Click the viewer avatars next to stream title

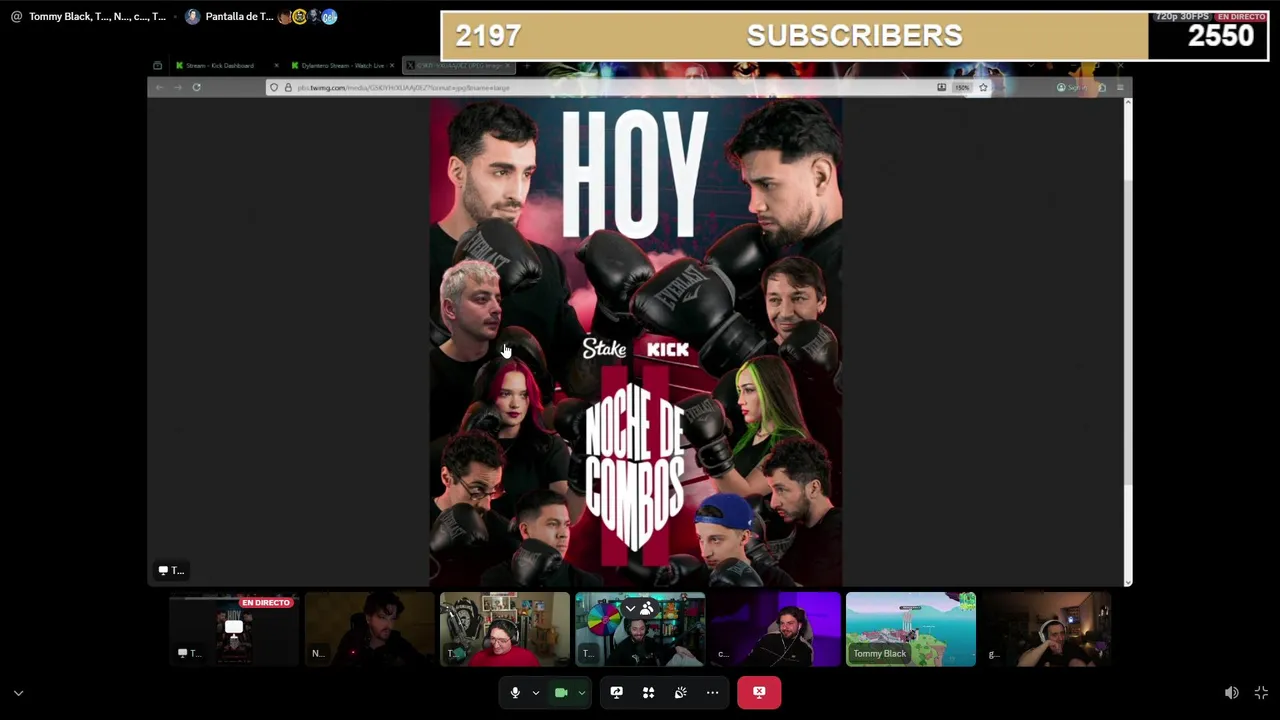pyautogui.click(x=307, y=16)
